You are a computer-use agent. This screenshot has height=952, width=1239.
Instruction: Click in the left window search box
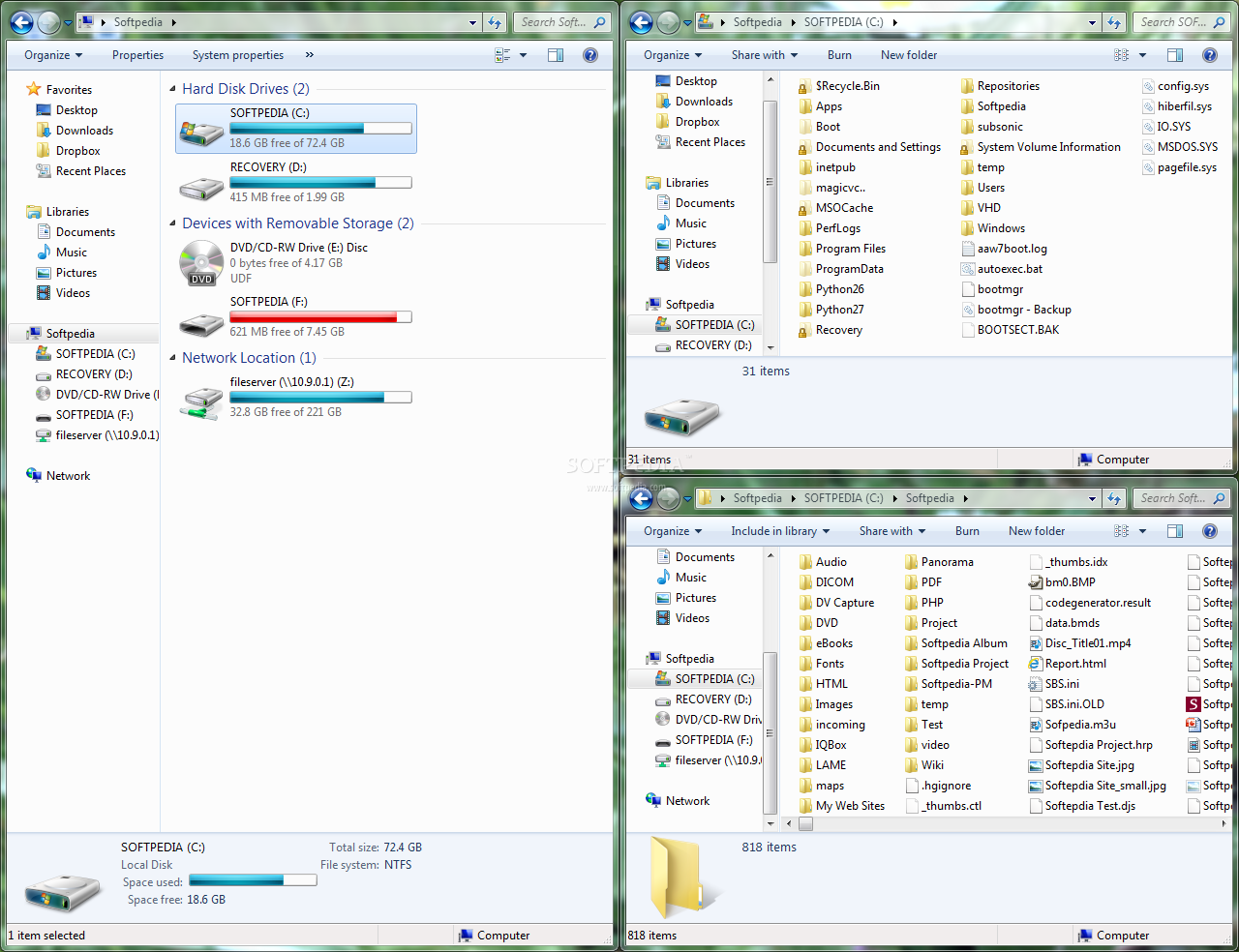click(x=561, y=22)
